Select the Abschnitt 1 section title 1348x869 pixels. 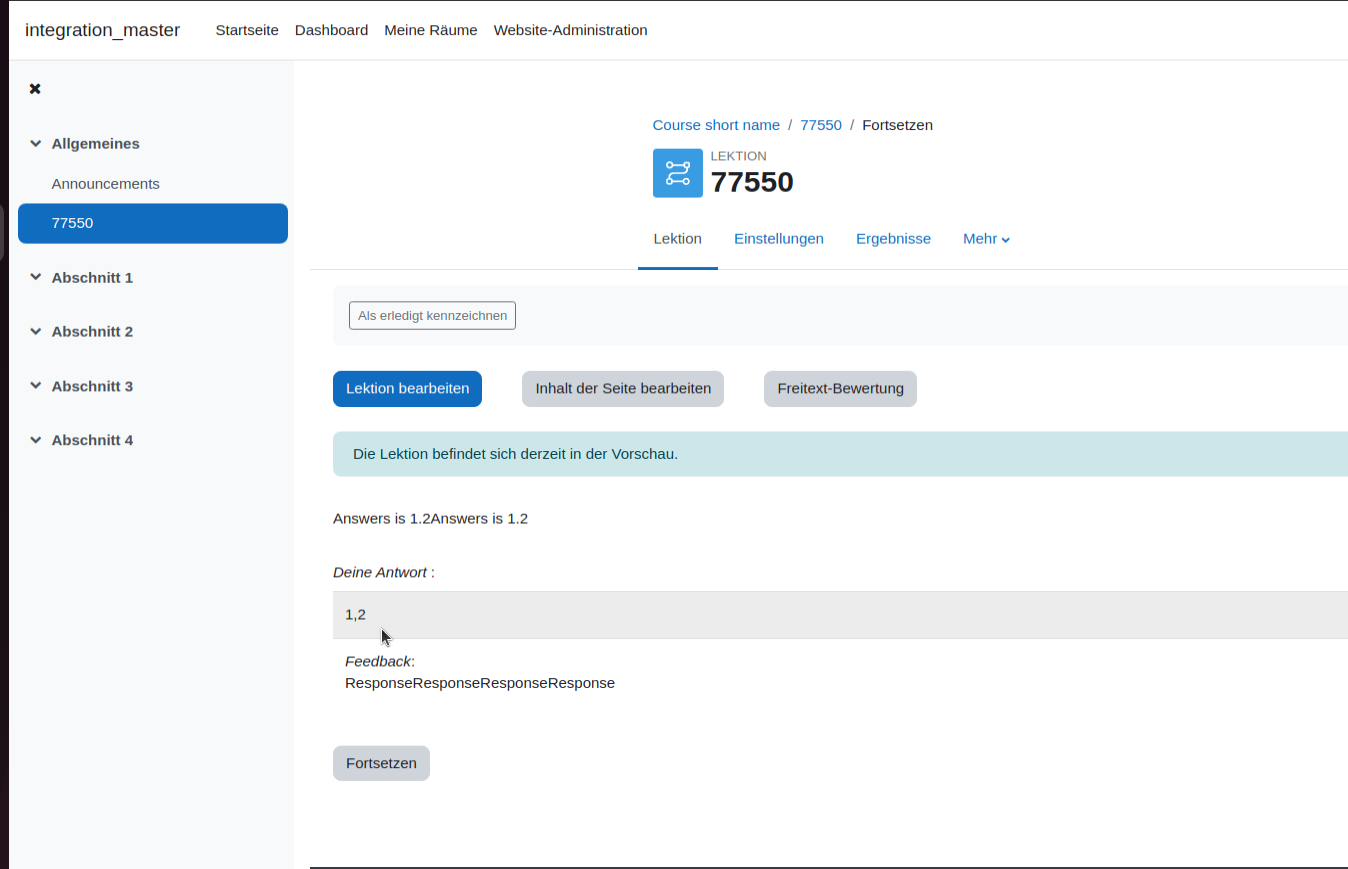(x=92, y=278)
